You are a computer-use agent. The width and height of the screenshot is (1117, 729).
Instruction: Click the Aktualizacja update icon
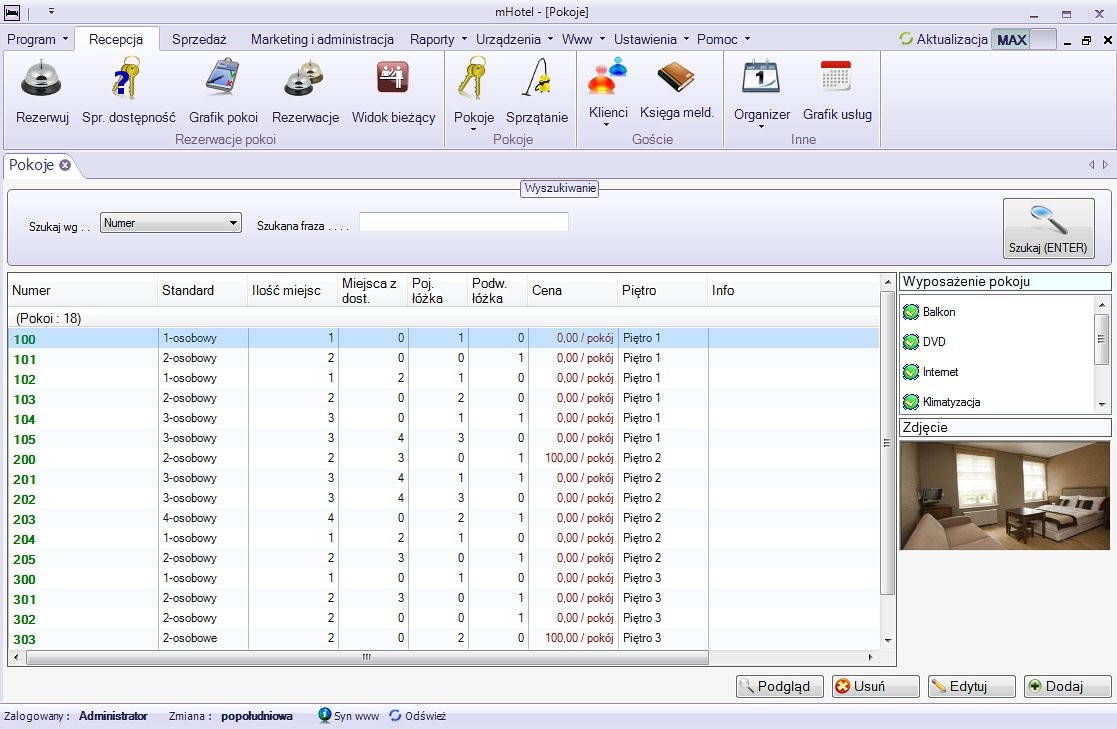point(906,38)
